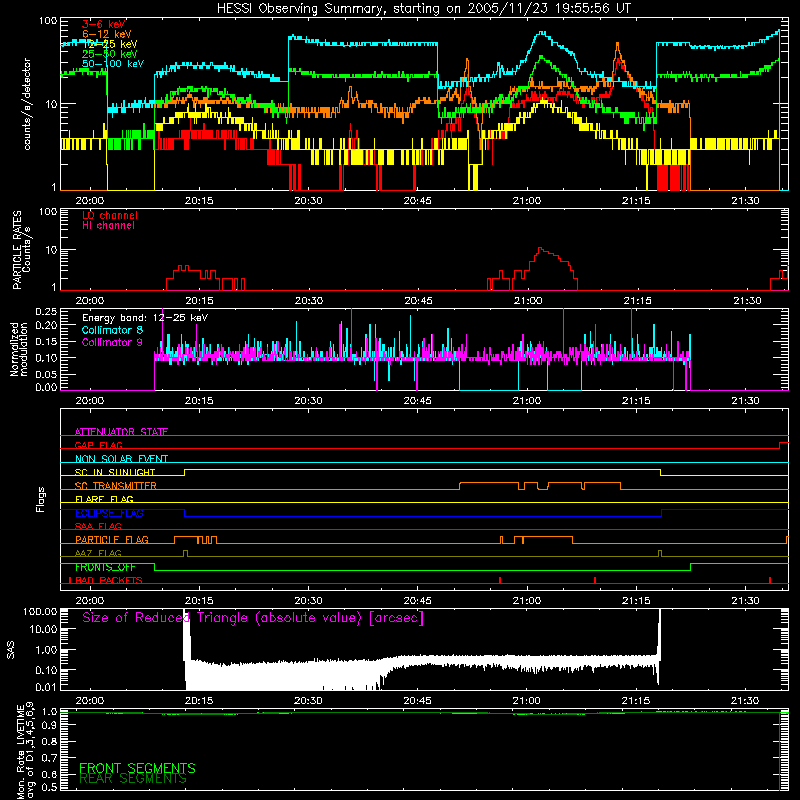Select the 'NON SOLAR EVENT' flag label
Screen dimensions: 800x800
(x=121, y=459)
